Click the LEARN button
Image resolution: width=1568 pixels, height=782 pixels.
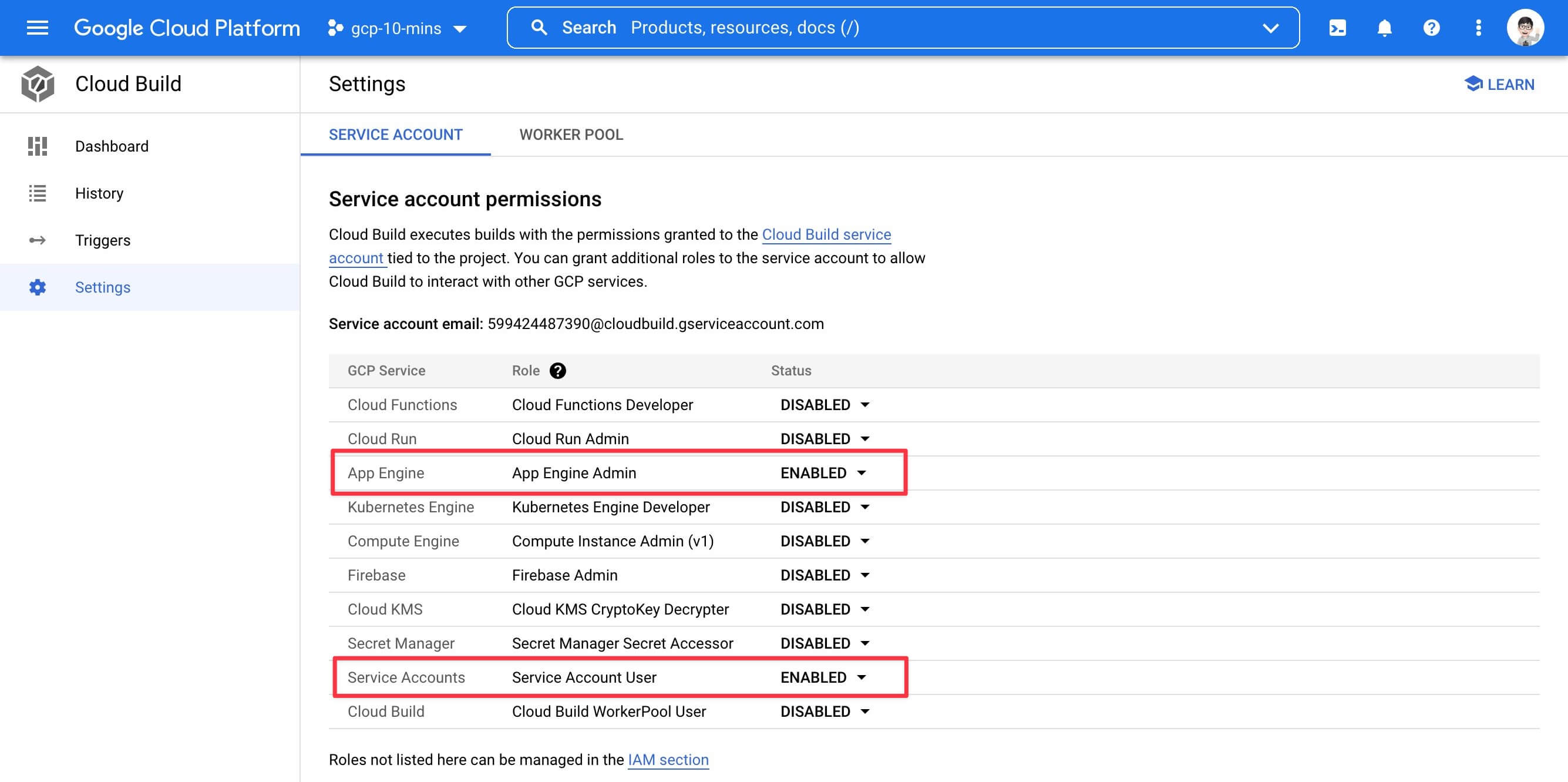click(1499, 85)
